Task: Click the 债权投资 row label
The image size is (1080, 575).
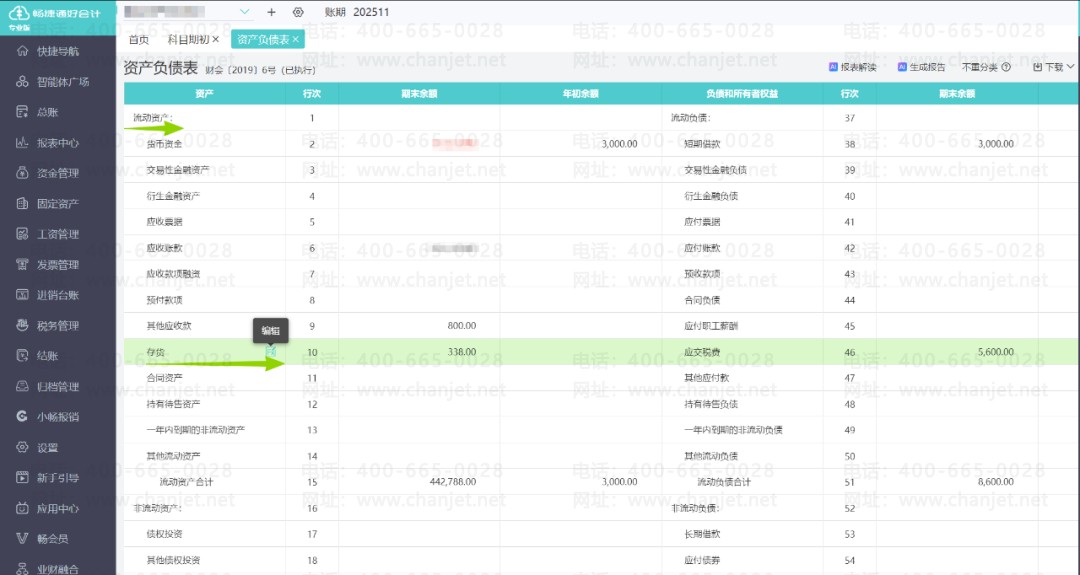Action: pyautogui.click(x=164, y=534)
